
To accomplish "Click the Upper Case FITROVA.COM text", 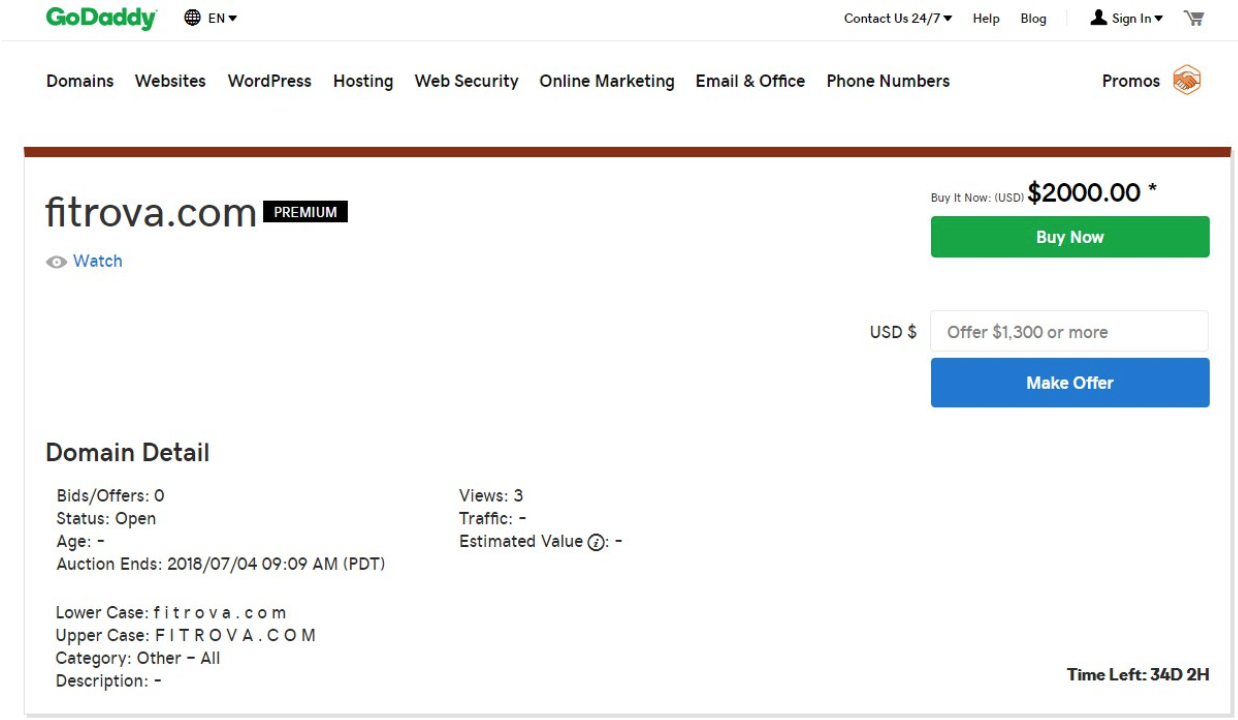I will [186, 635].
